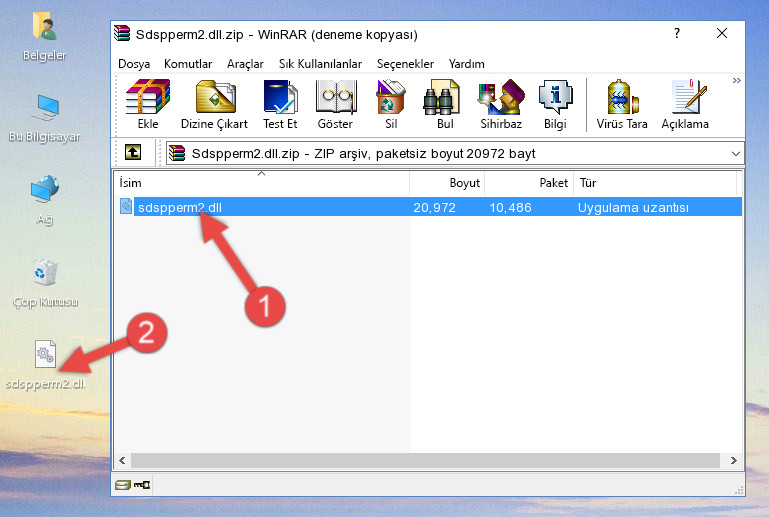Select the sdspperm2.dll file name in list

pos(180,207)
